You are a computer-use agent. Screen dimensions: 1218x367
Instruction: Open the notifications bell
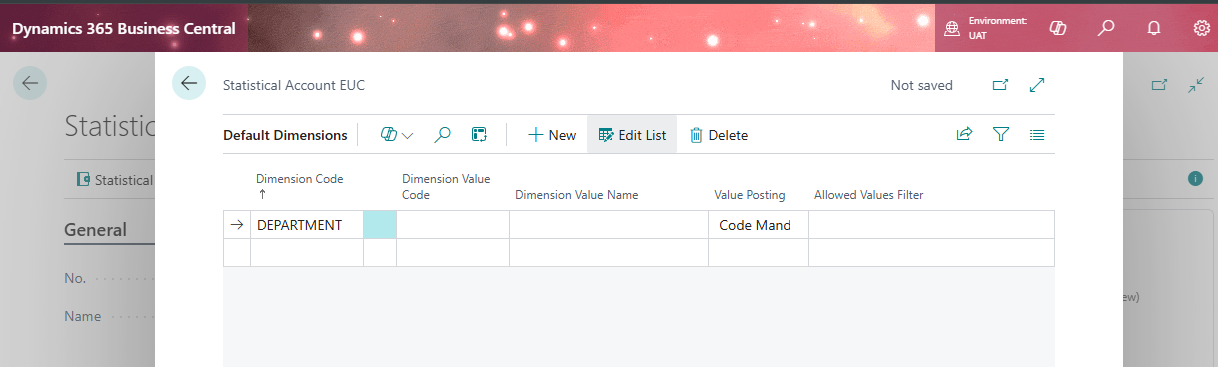(x=1153, y=28)
